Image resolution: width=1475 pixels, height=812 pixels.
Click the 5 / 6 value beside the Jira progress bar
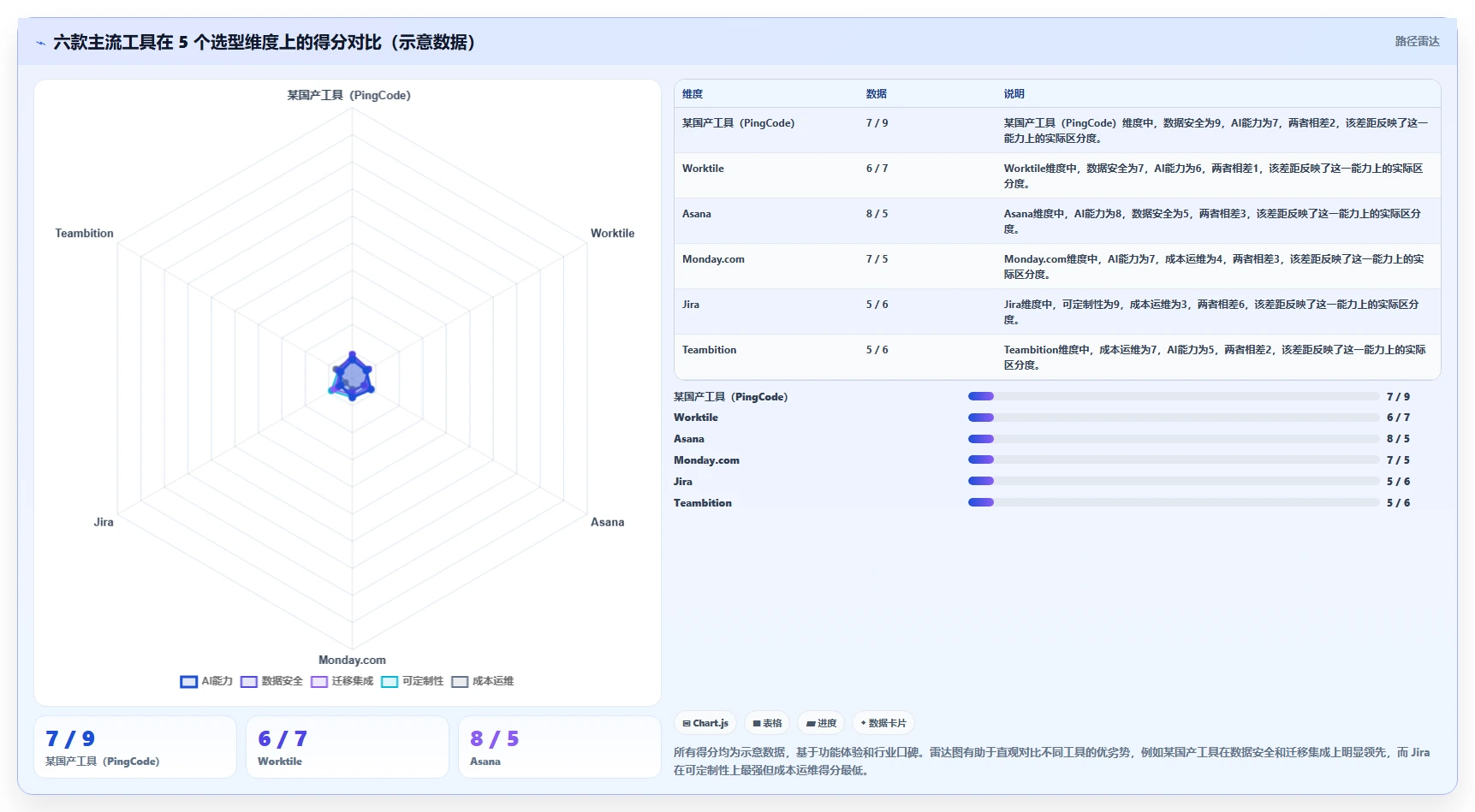pos(1398,482)
